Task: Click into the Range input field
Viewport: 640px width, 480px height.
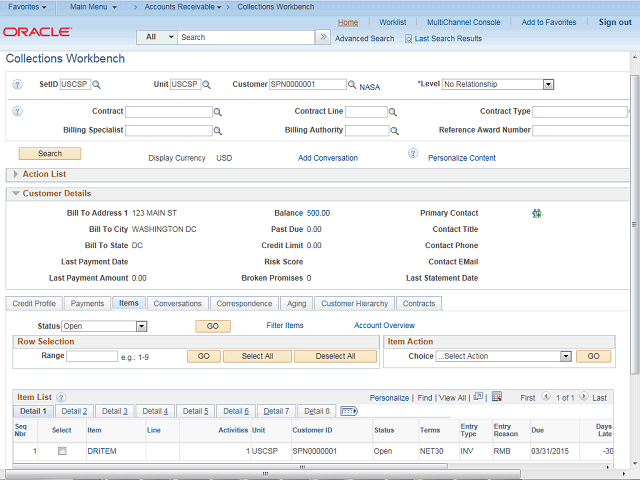Action: point(92,356)
